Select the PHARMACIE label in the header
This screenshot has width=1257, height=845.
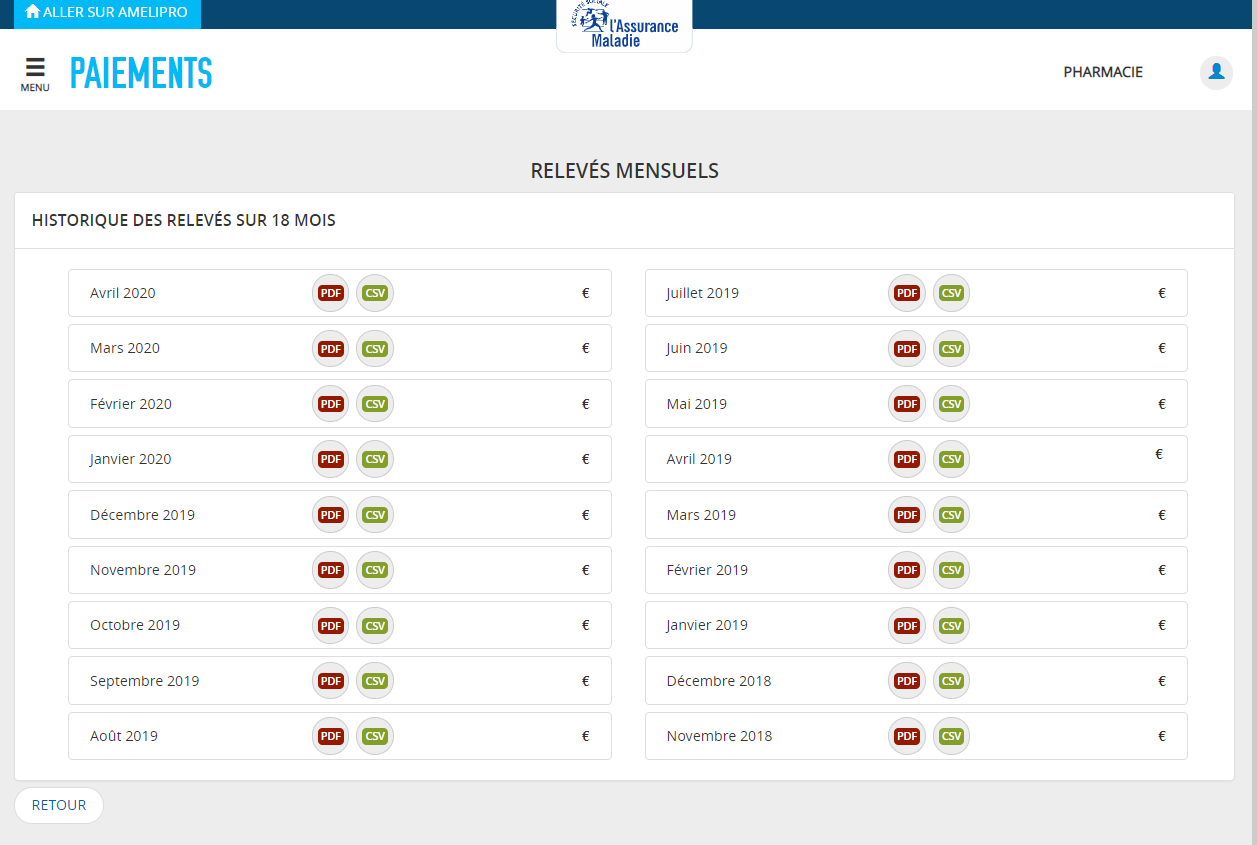point(1102,72)
